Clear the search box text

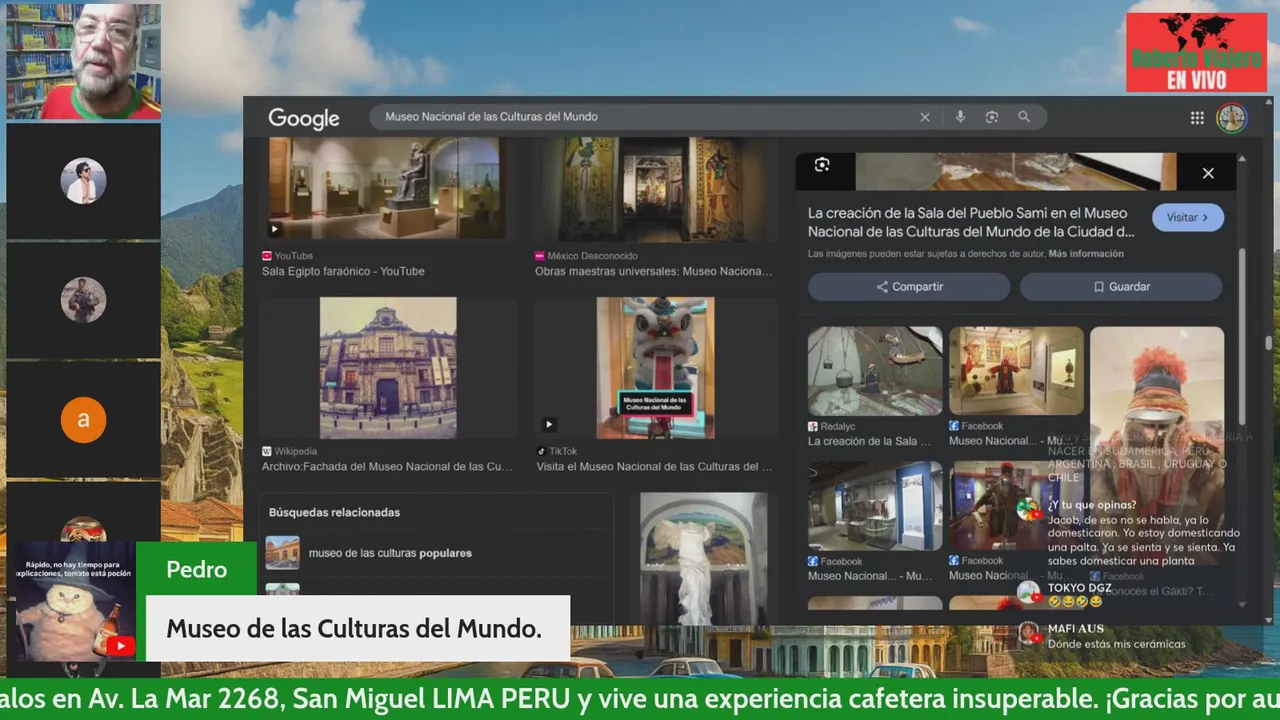[x=925, y=117]
